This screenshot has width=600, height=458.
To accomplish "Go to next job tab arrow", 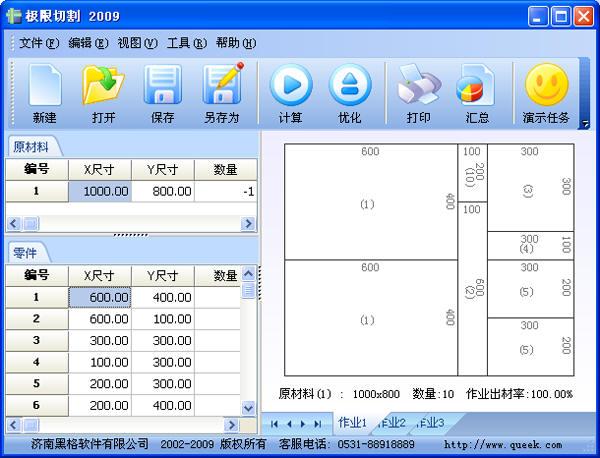I will point(303,424).
